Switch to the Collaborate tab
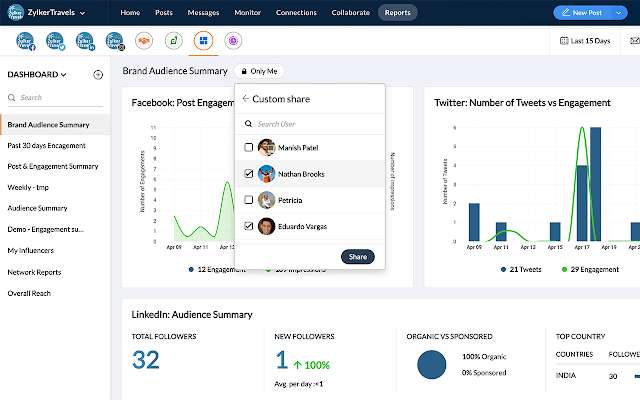Viewport: 640px width, 400px height. [351, 13]
